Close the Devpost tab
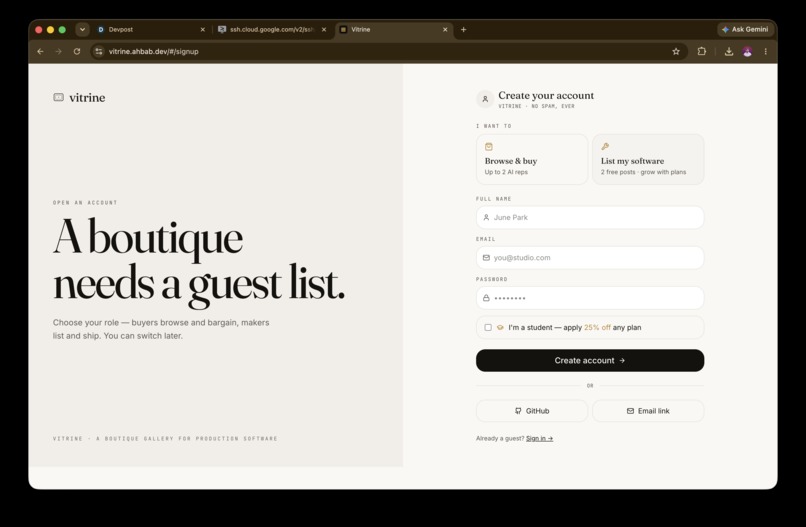 pyautogui.click(x=203, y=30)
